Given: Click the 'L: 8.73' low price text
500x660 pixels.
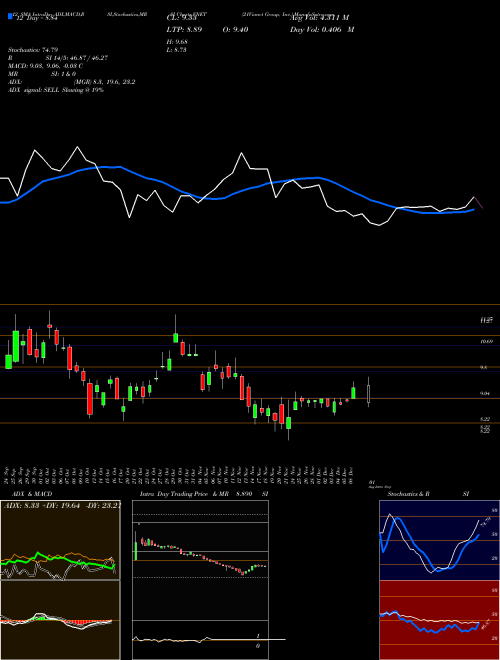Looking at the screenshot, I should tap(176, 49).
